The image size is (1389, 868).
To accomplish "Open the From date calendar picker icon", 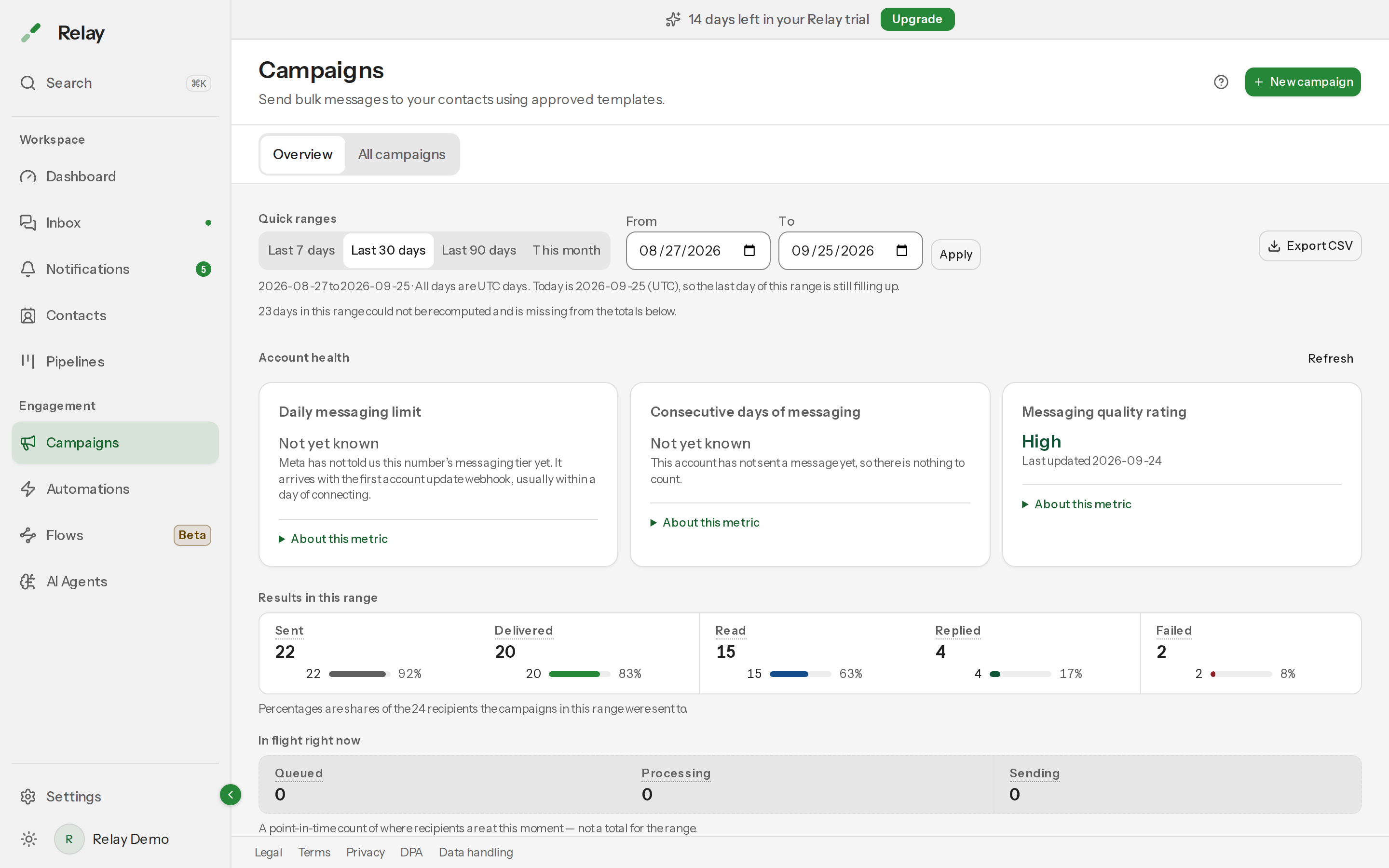I will pos(749,250).
